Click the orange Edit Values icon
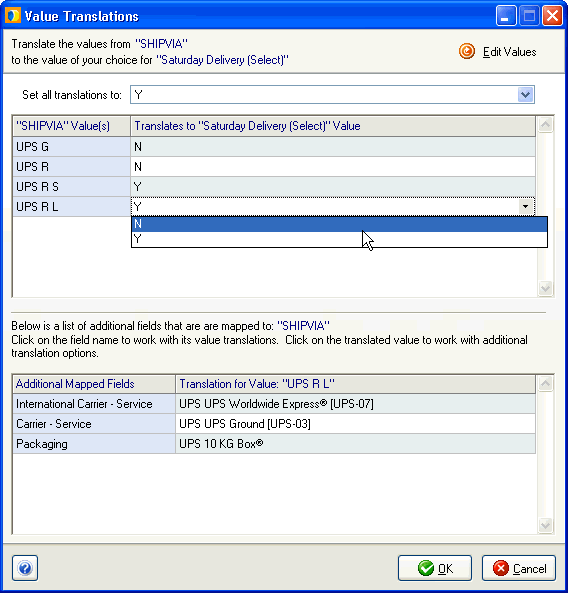568x593 pixels. tap(467, 51)
